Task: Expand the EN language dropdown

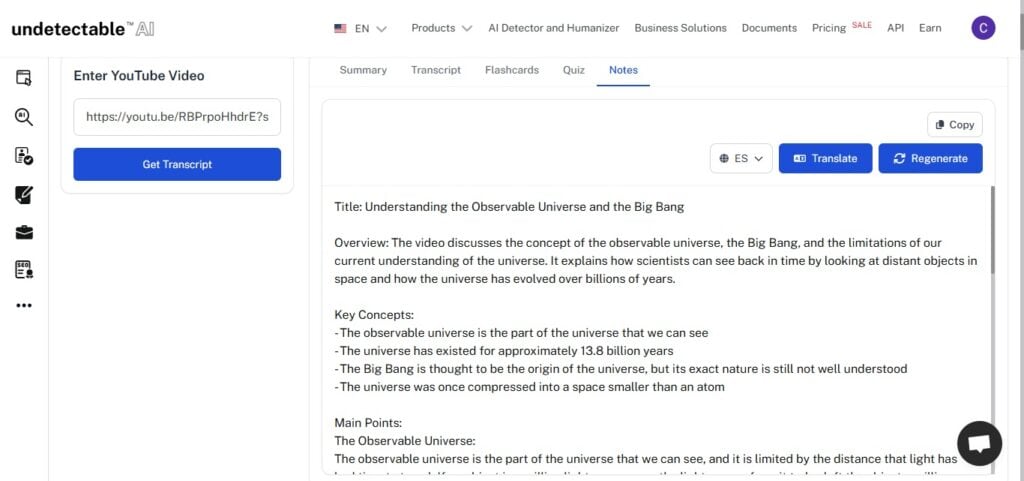Action: coord(371,29)
